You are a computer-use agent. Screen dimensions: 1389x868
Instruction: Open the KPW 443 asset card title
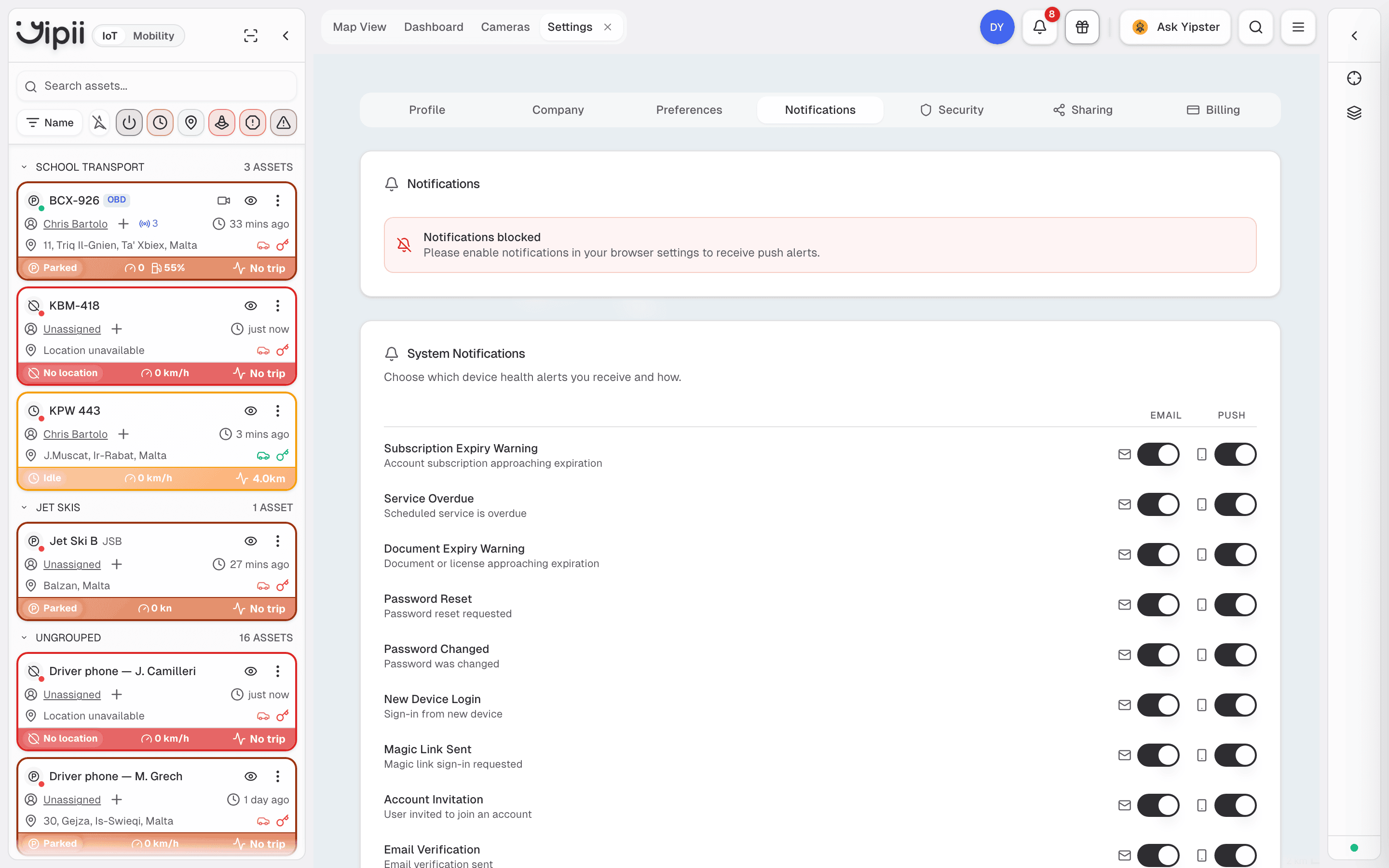click(75, 410)
